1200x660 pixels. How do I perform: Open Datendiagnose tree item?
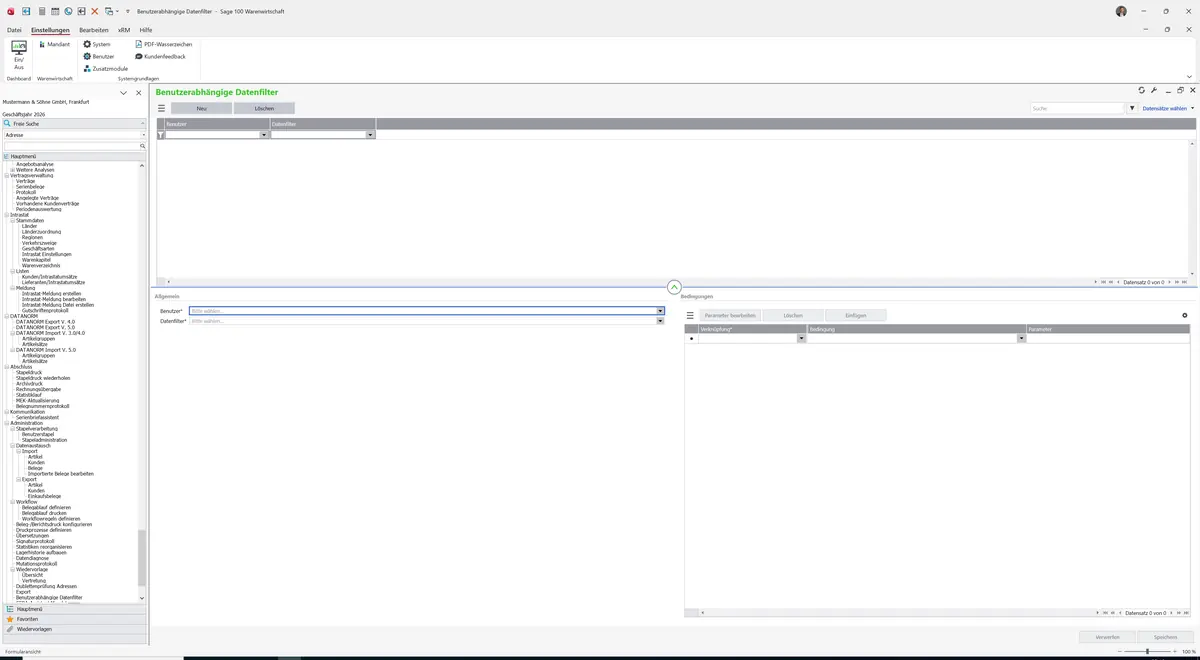pos(32,558)
